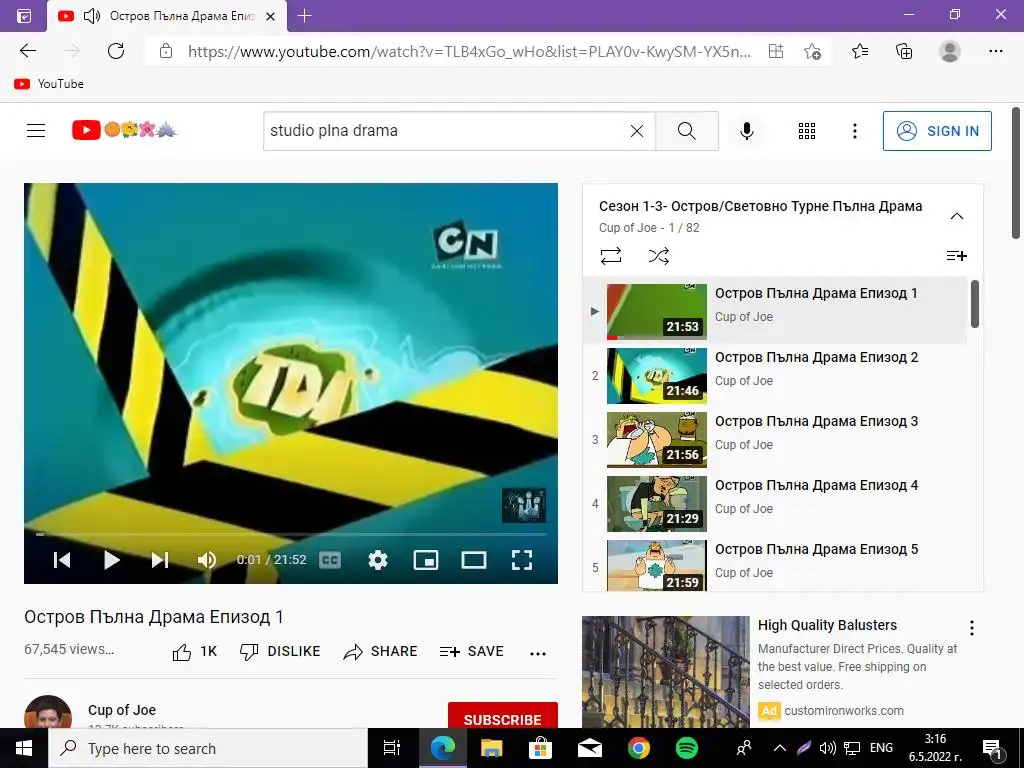
Task: Open Spotify from the taskbar
Action: coord(686,748)
